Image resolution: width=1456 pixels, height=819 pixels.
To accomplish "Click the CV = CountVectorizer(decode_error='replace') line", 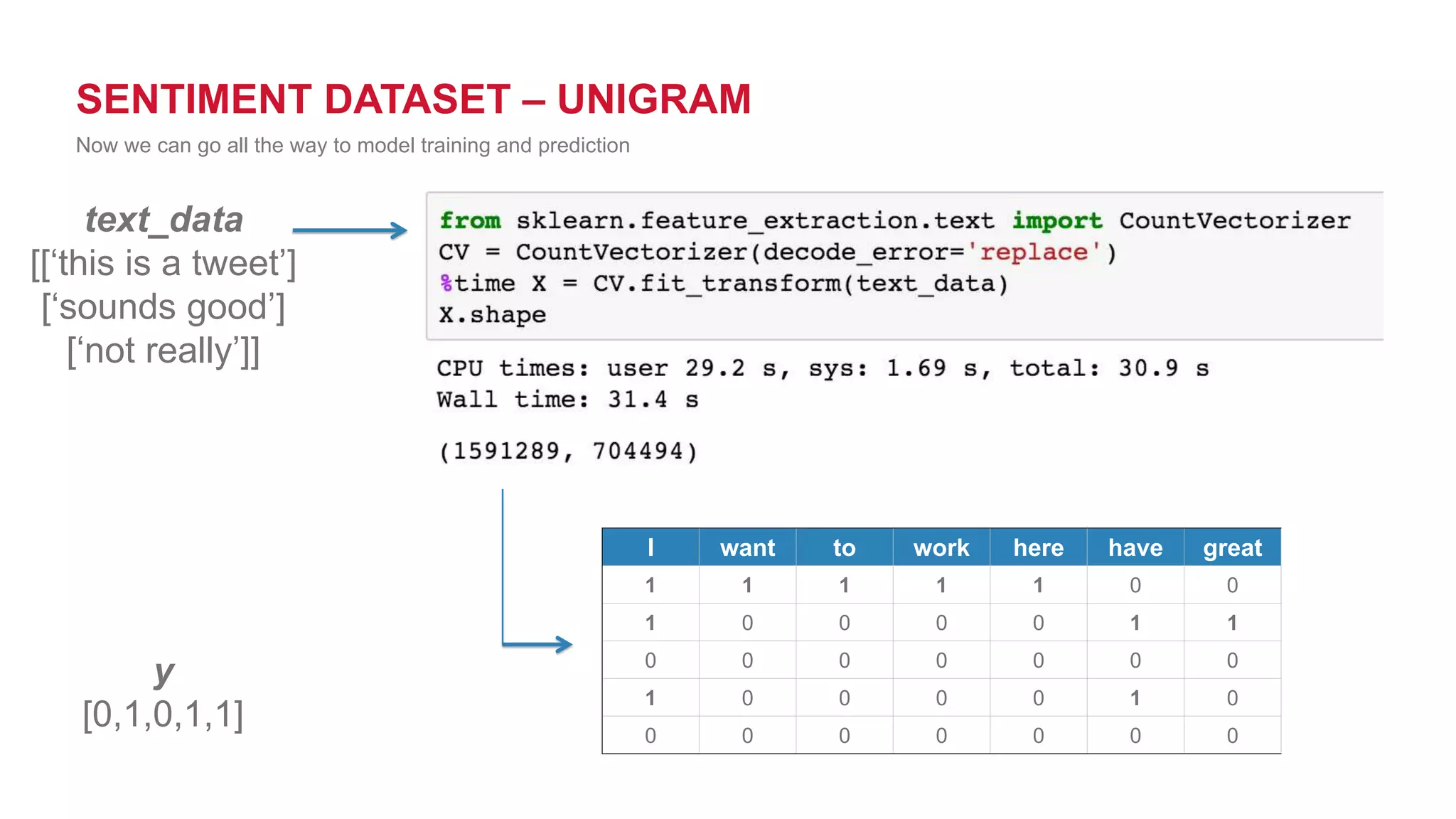I will (x=778, y=252).
